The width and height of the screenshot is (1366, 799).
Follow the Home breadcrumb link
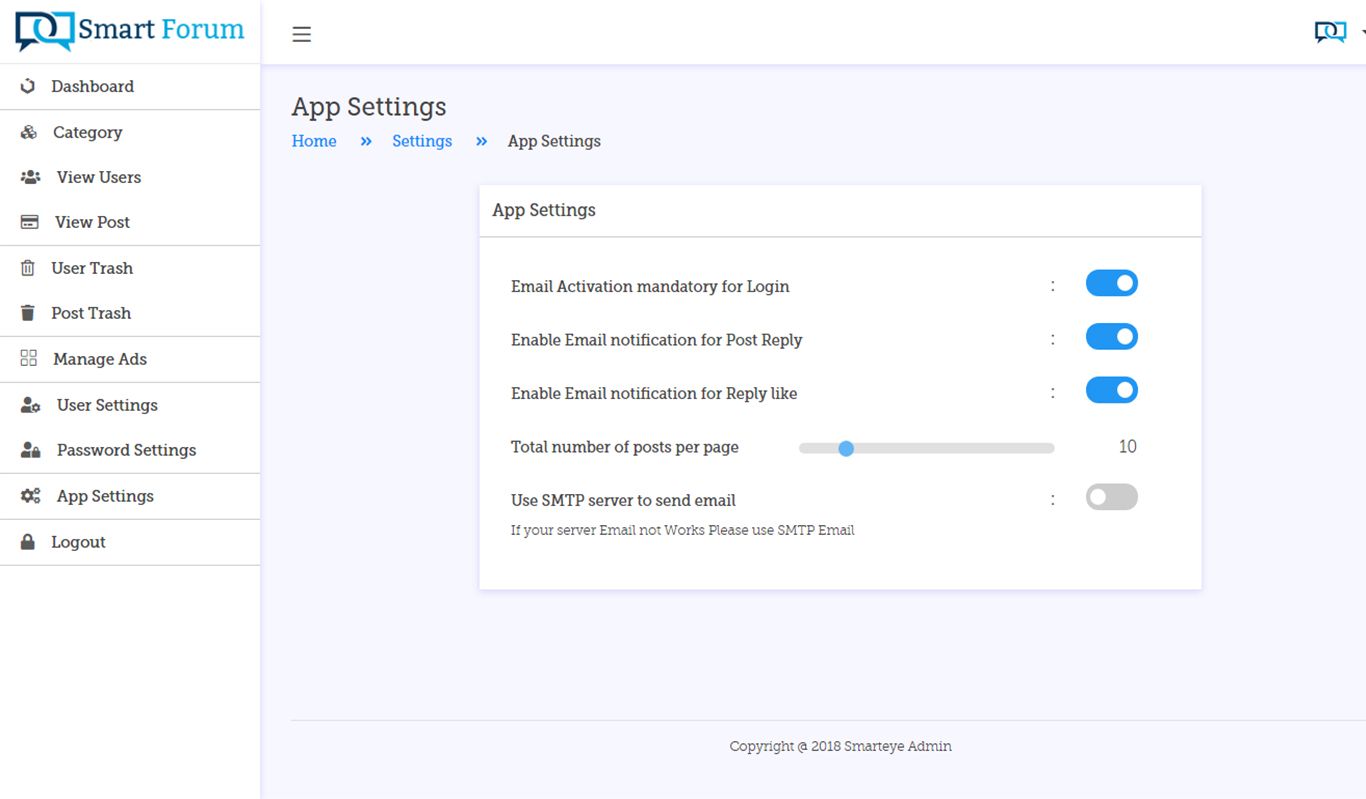point(314,141)
